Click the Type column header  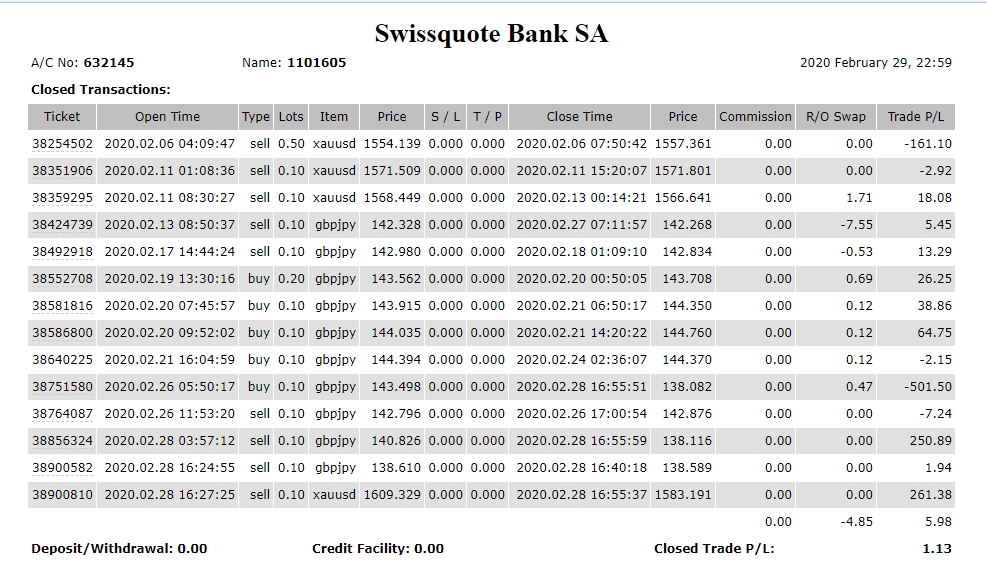256,117
